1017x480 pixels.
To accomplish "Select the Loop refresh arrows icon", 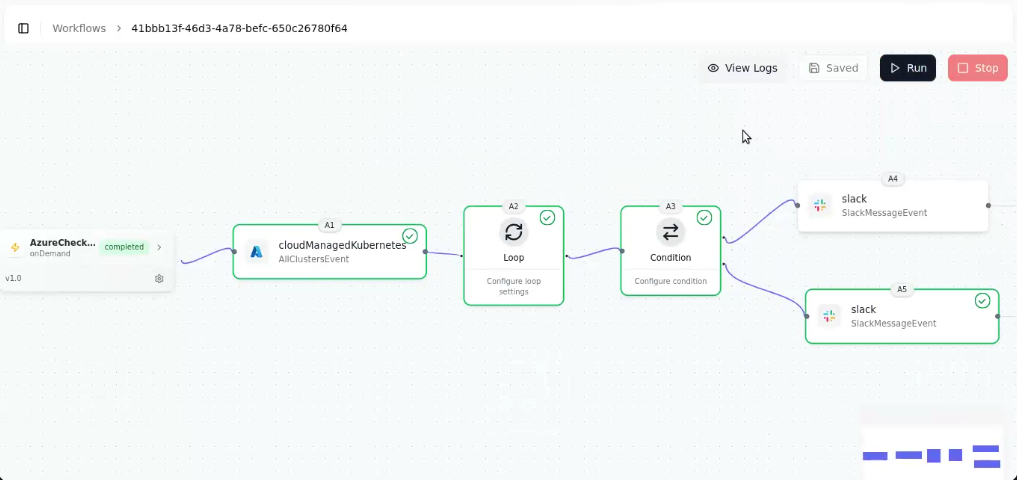I will (x=514, y=232).
